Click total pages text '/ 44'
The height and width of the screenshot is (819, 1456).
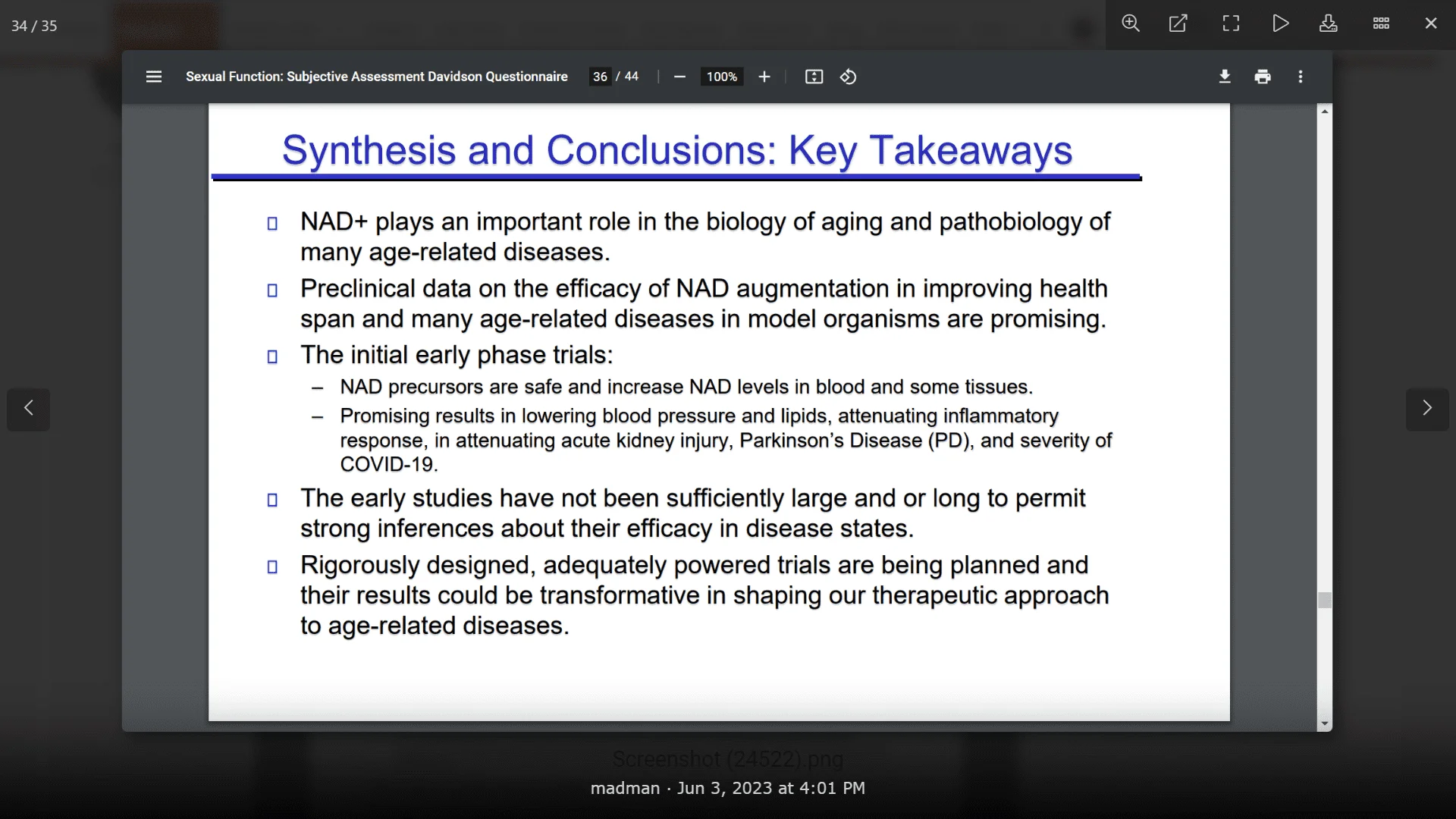(627, 77)
